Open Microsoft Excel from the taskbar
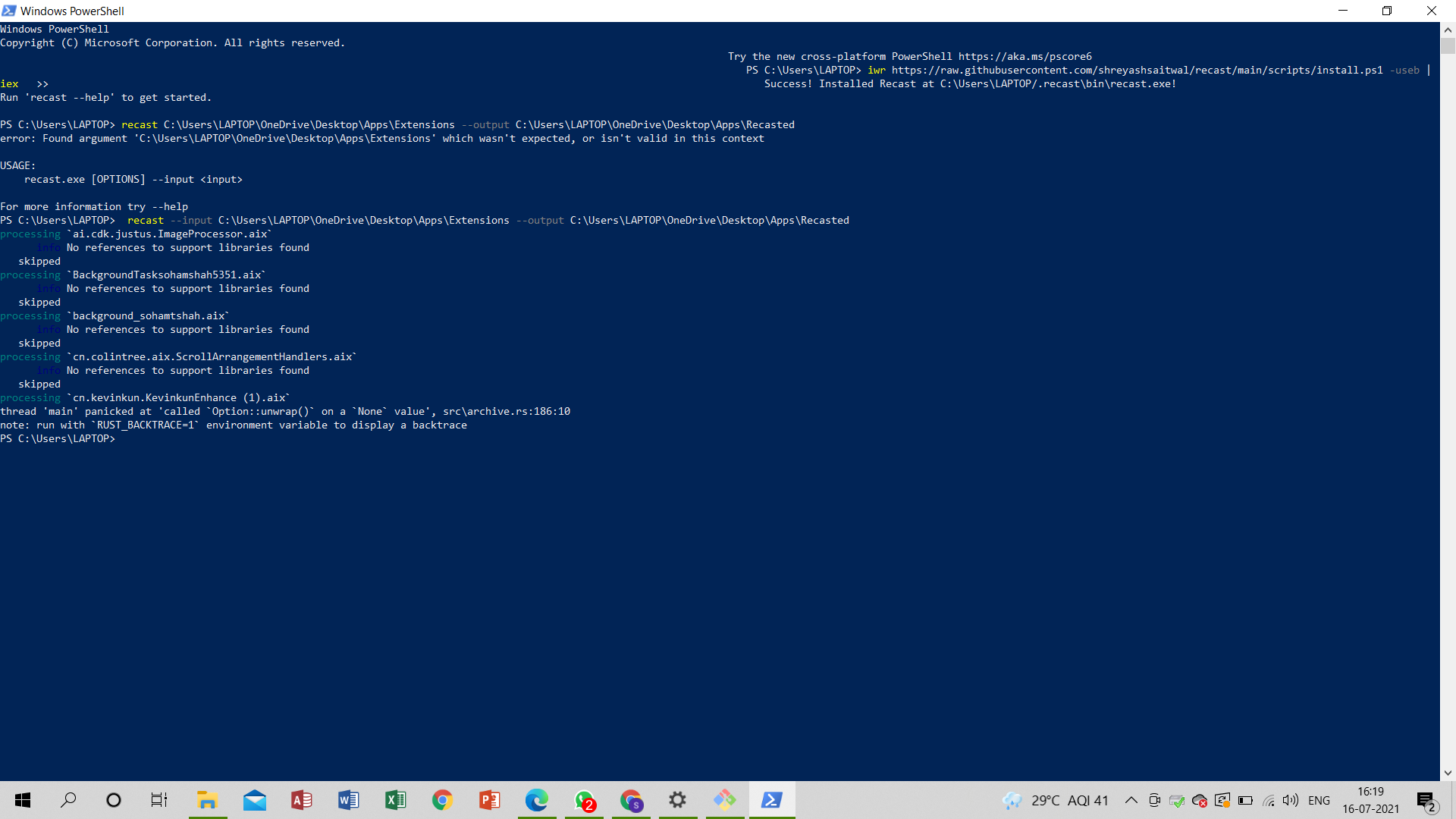This screenshot has height=819, width=1456. pos(396,800)
